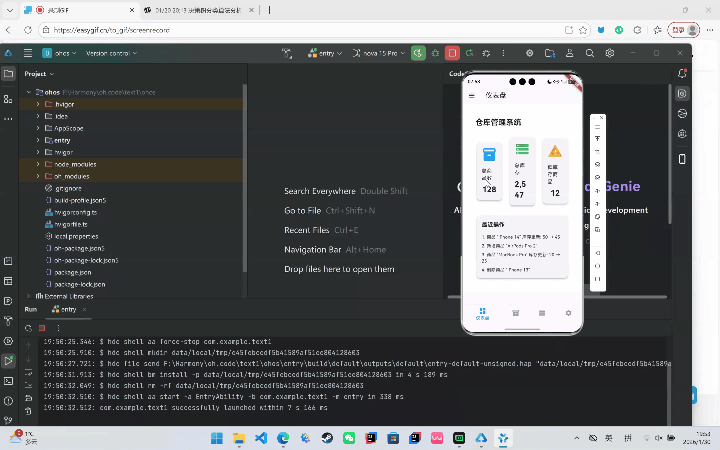Open the entry run configuration dropdown

coord(325,53)
